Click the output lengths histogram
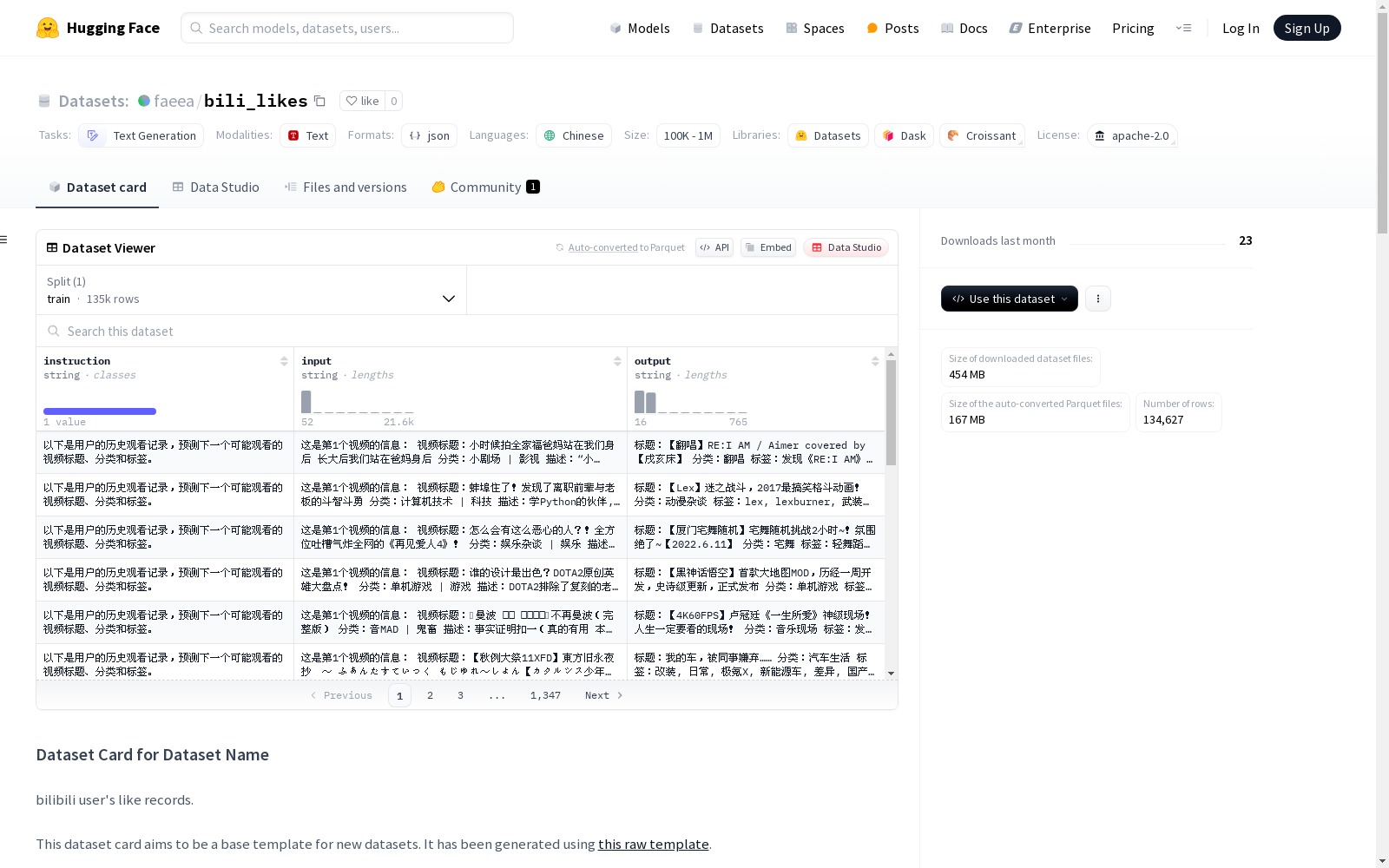Viewport: 1389px width, 868px height. pos(691,402)
